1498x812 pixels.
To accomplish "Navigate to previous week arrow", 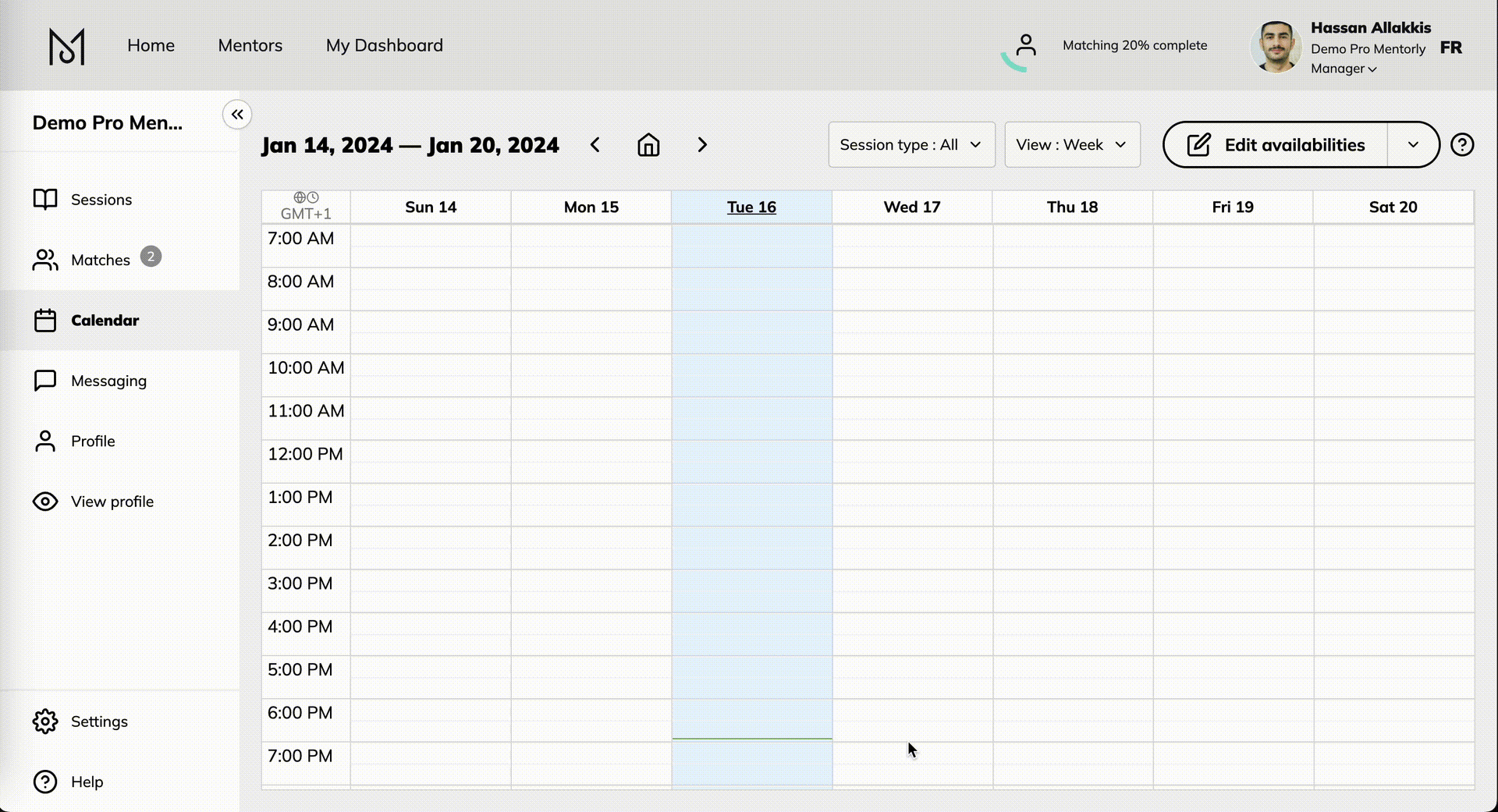I will [x=595, y=145].
